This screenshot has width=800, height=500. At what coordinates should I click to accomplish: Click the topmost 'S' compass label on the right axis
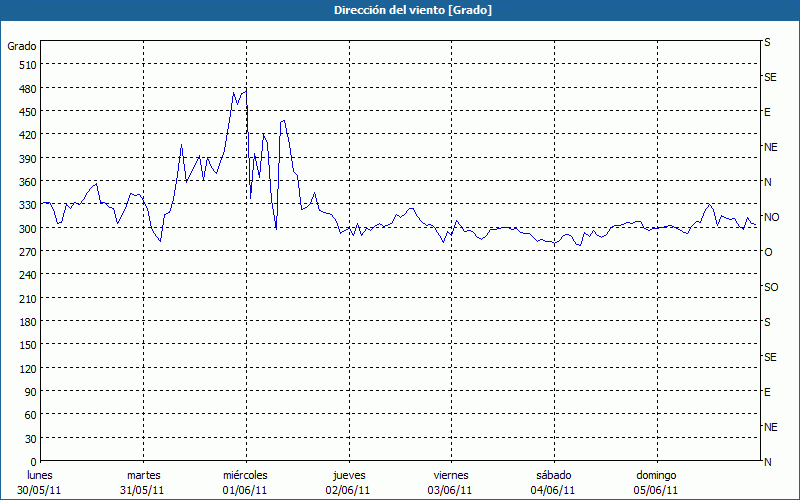coord(767,43)
